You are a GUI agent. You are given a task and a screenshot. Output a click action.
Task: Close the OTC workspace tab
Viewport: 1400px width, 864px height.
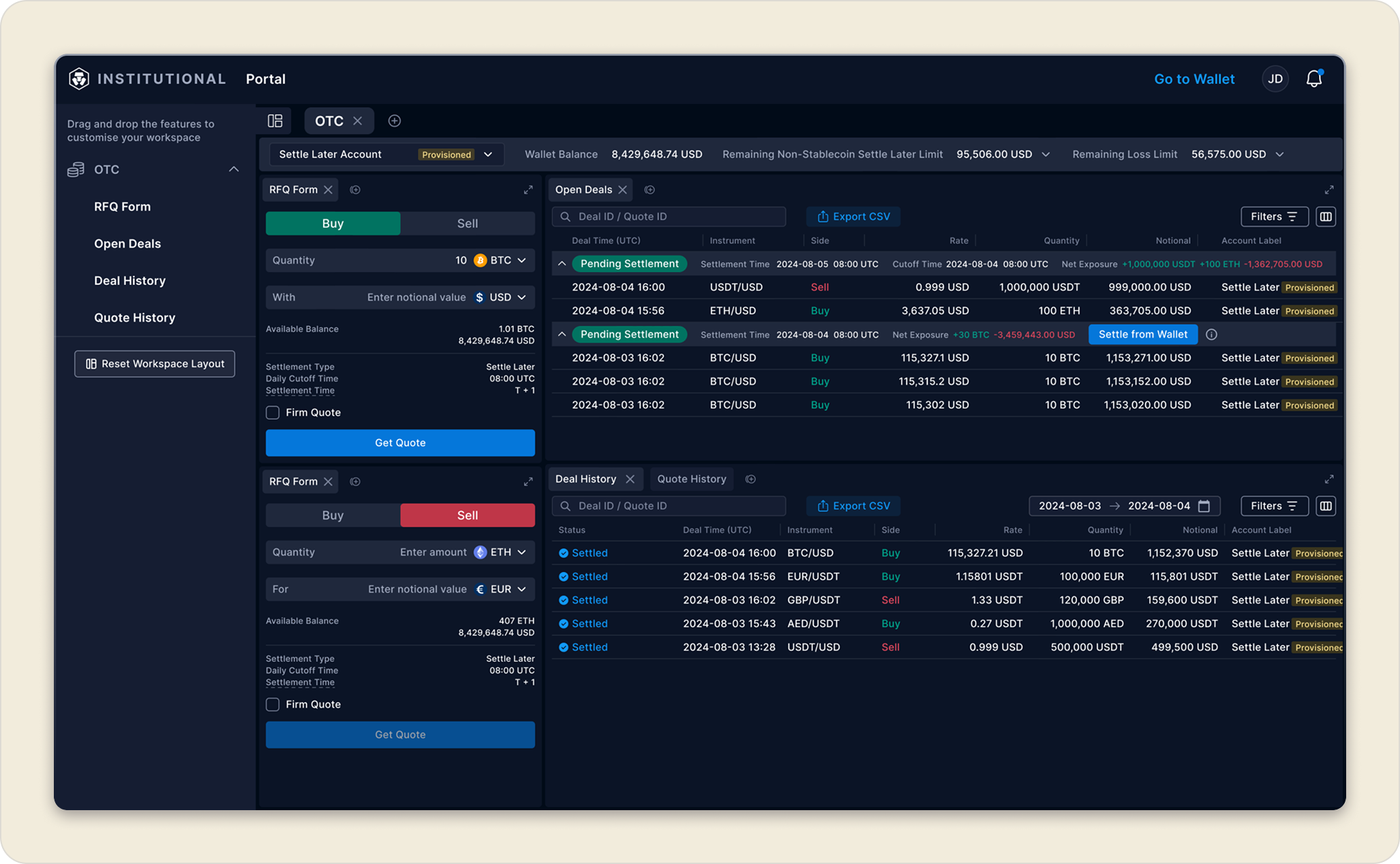pyautogui.click(x=357, y=121)
